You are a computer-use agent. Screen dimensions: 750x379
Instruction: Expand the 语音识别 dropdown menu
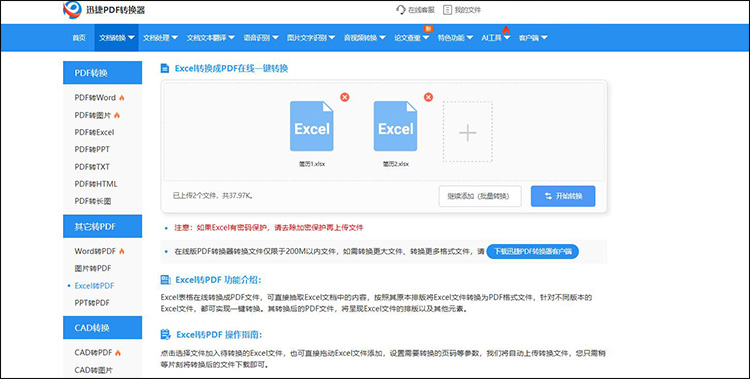261,38
